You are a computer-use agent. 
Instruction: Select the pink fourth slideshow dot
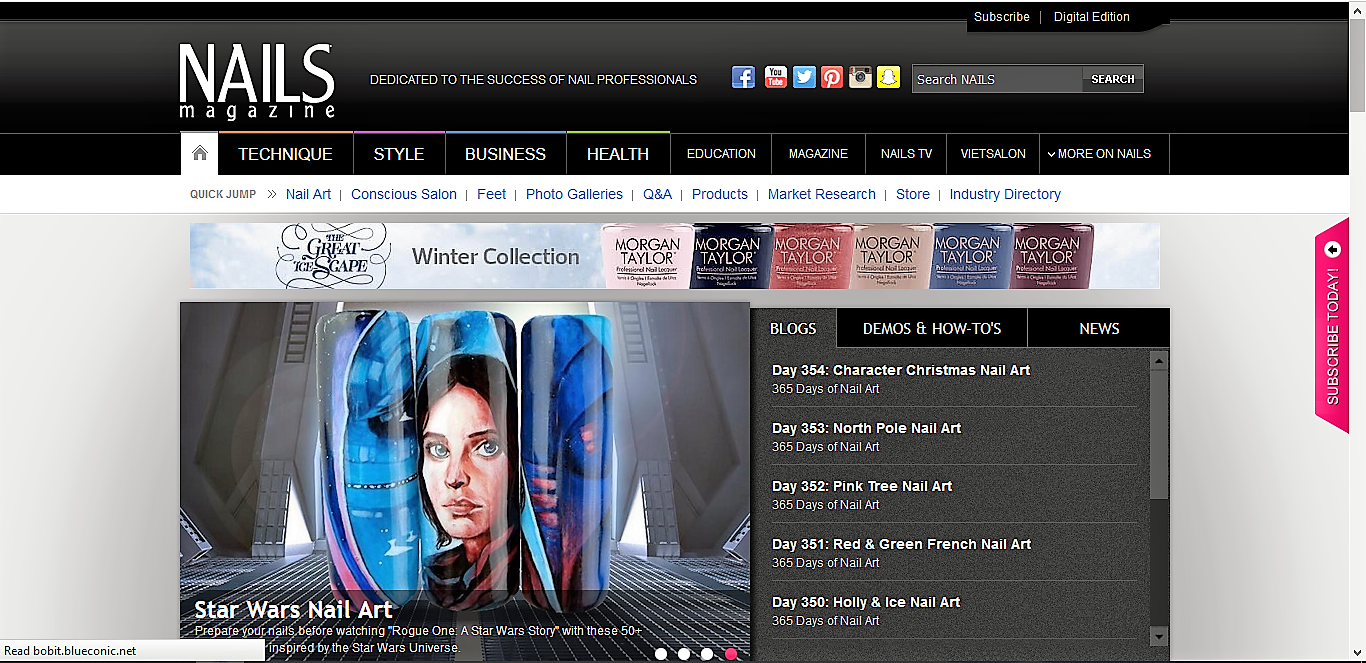coord(731,654)
